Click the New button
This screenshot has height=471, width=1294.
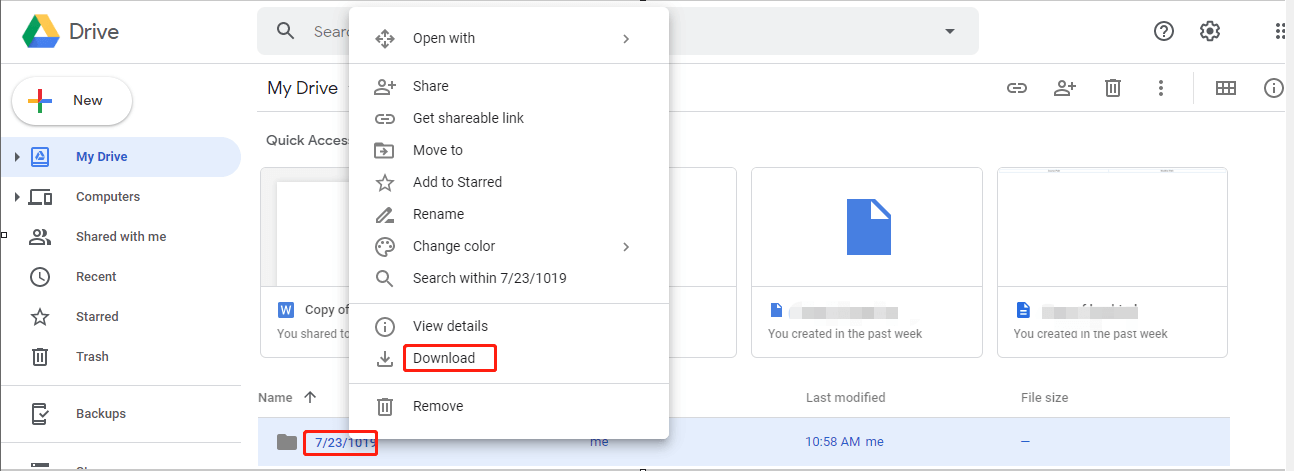pos(72,101)
